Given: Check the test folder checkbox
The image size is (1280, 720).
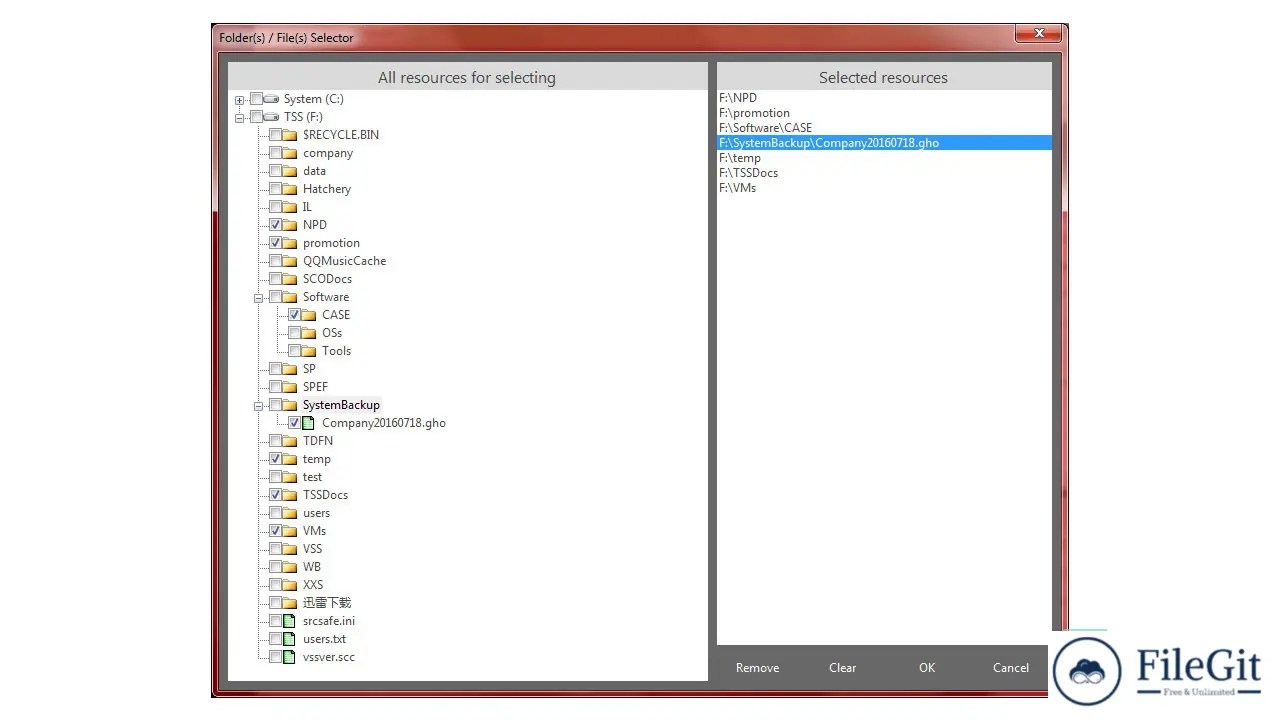Looking at the screenshot, I should [x=275, y=477].
